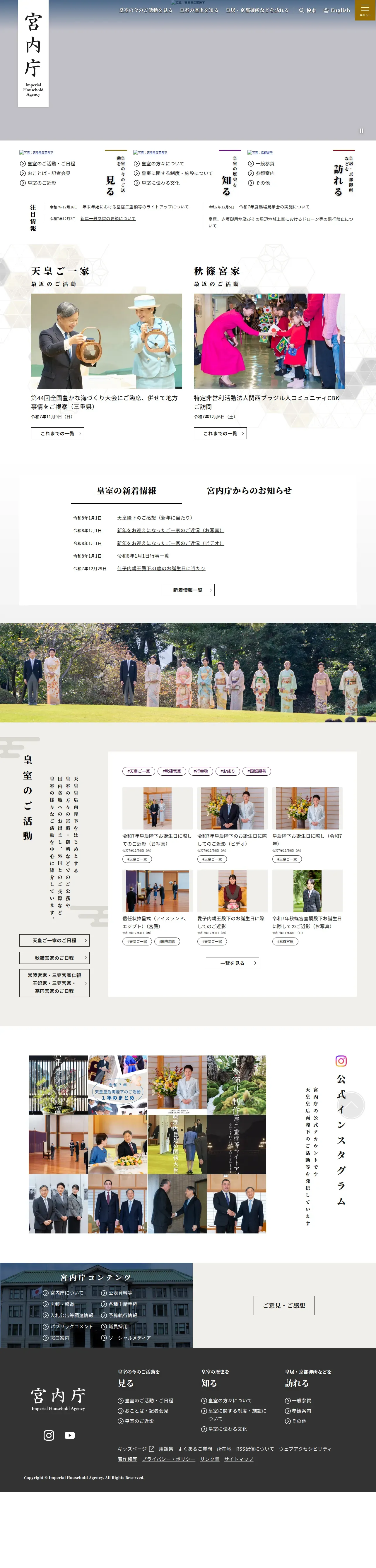Open 天皇陛下のご感想（新年に当たり） news item
This screenshot has width=376, height=1568.
[x=155, y=518]
